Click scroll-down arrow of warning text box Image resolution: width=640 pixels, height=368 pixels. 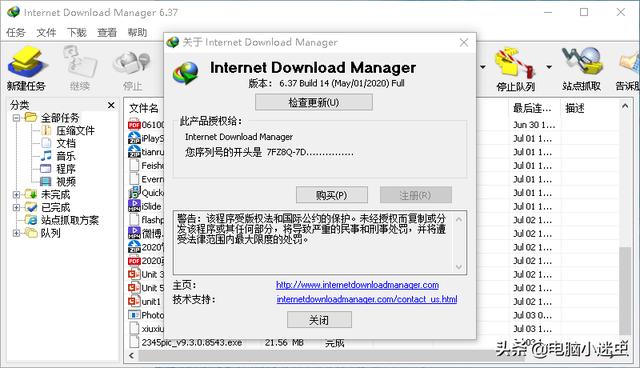459,267
